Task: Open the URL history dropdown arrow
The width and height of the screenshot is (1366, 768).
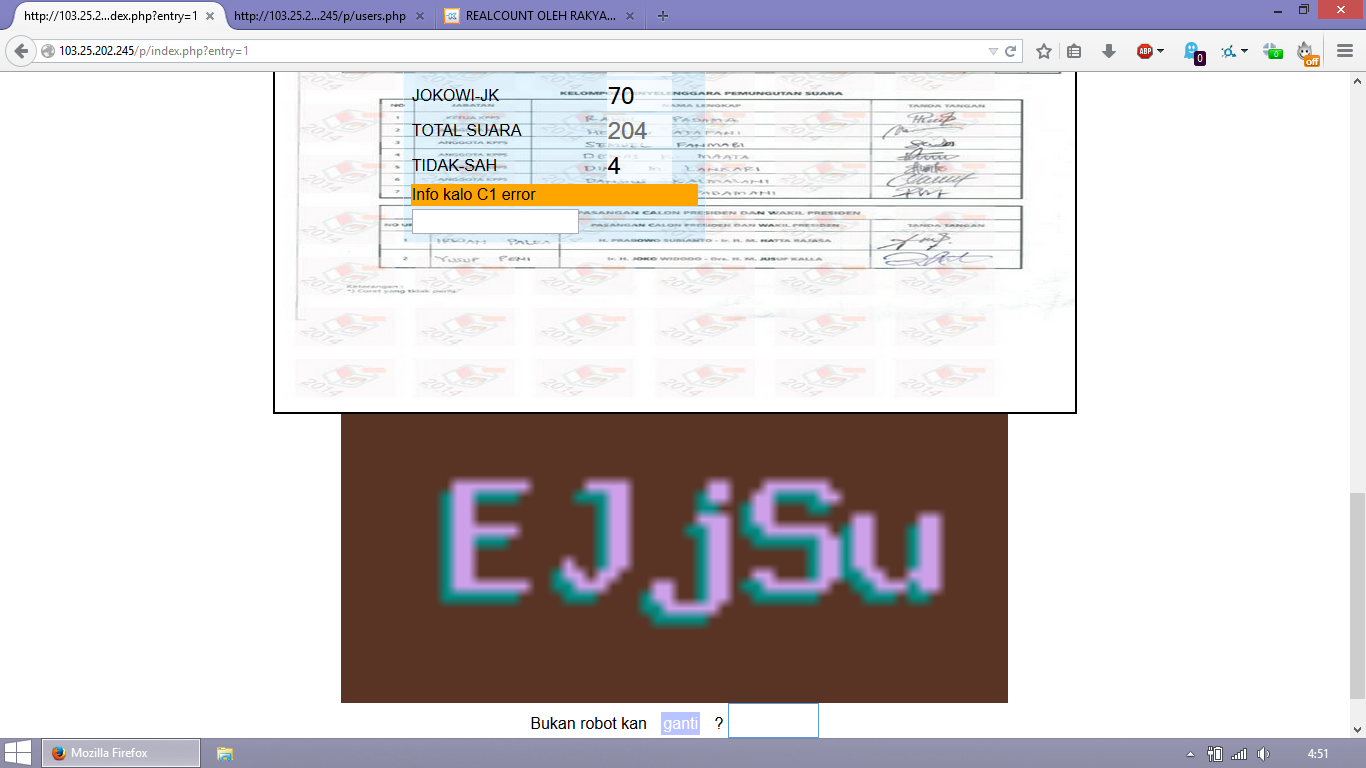Action: (993, 51)
